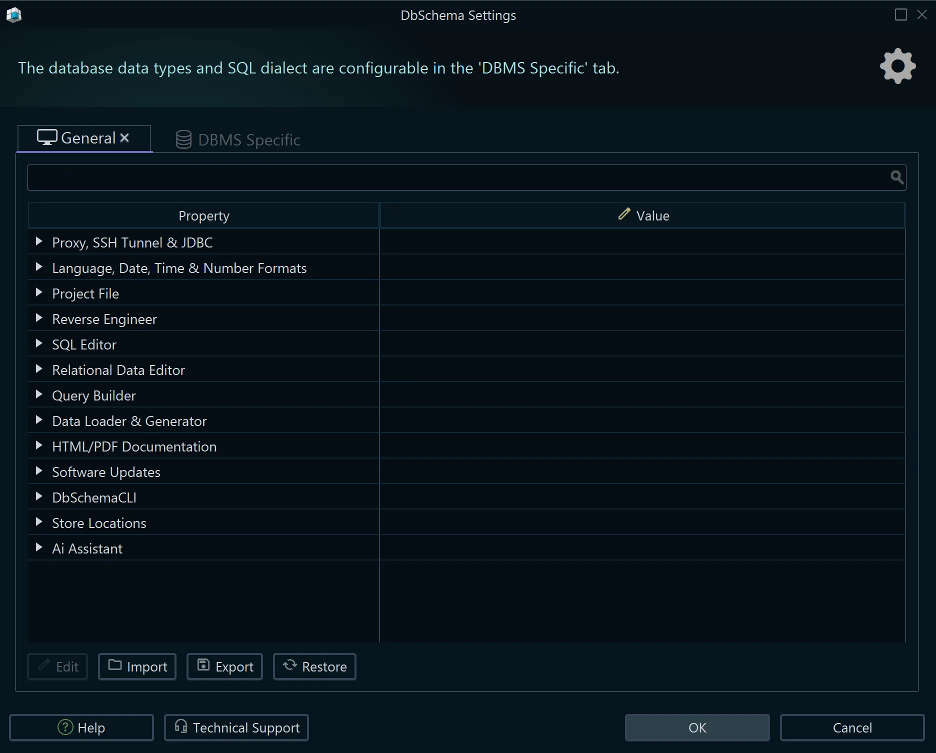Open the settings gear icon
This screenshot has height=753, width=936.
(x=896, y=66)
